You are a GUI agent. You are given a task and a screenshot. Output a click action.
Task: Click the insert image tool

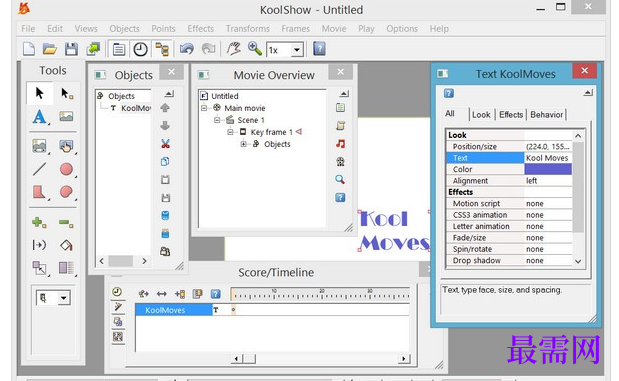pyautogui.click(x=66, y=116)
